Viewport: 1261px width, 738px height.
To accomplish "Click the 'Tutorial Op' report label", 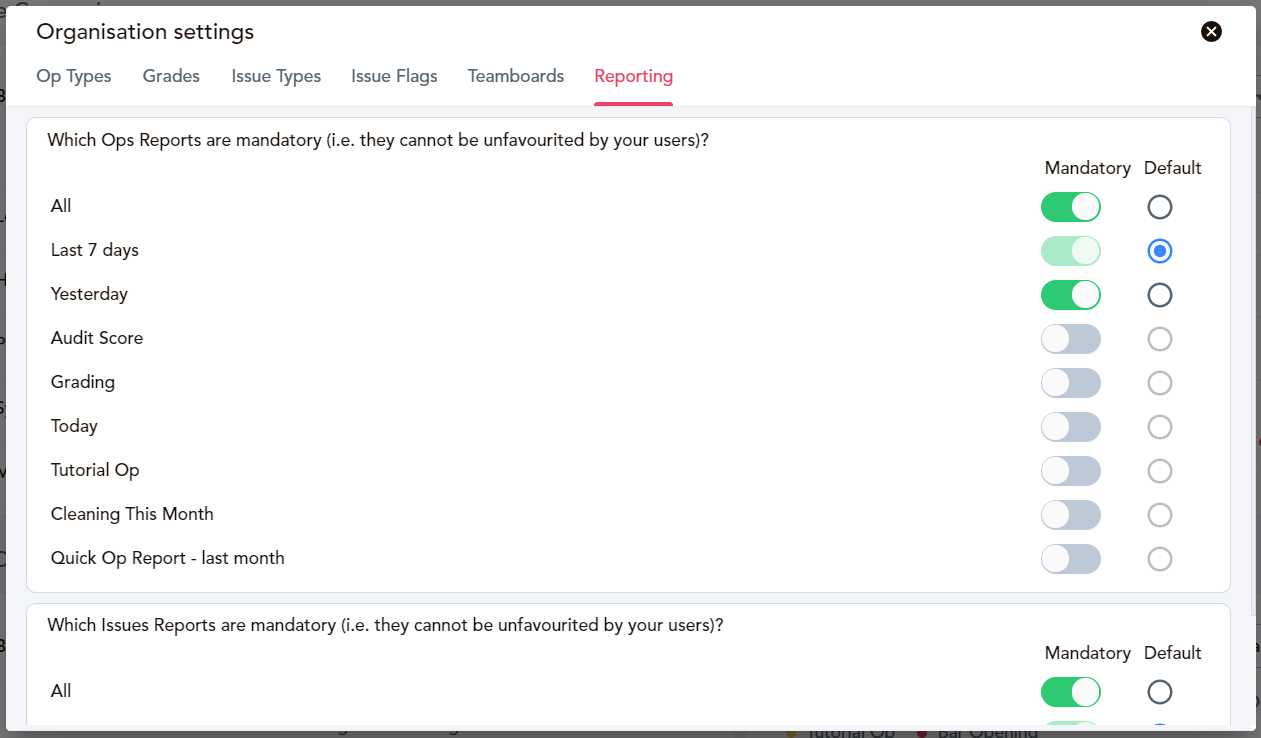I will [95, 470].
